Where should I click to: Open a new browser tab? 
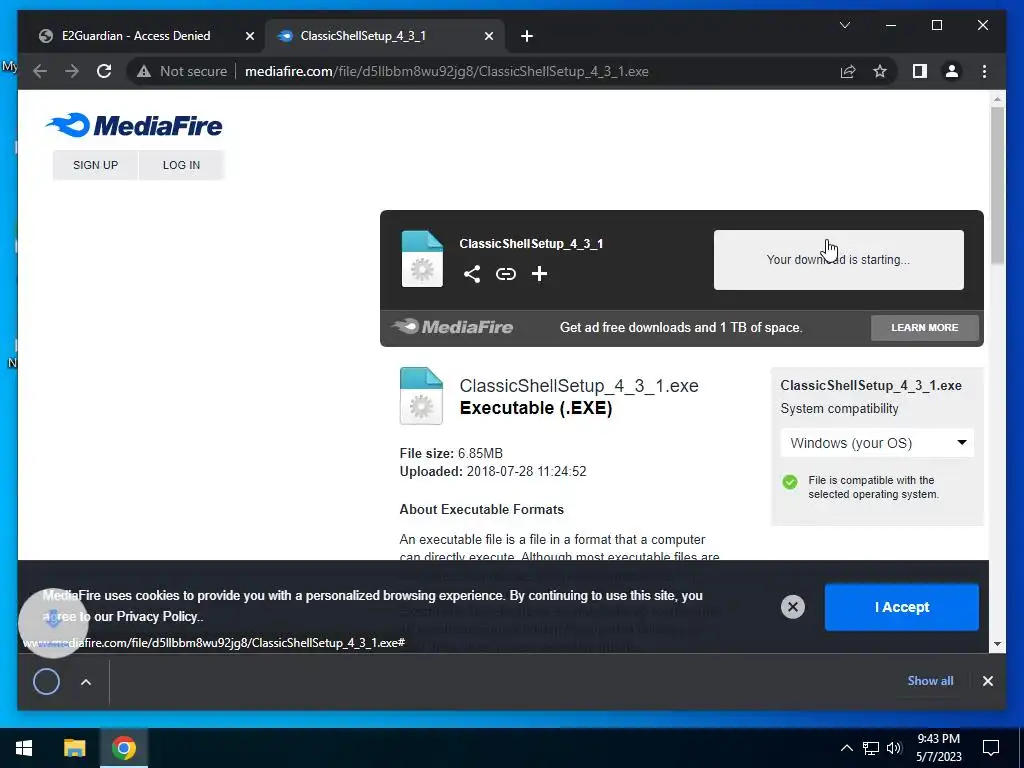click(x=527, y=36)
